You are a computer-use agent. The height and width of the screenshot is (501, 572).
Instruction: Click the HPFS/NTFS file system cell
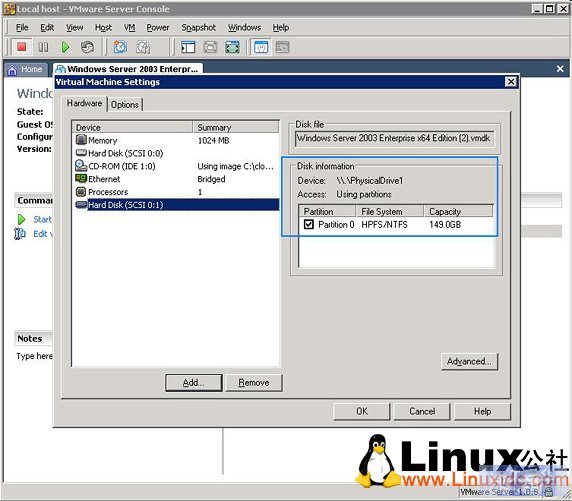pyautogui.click(x=384, y=224)
